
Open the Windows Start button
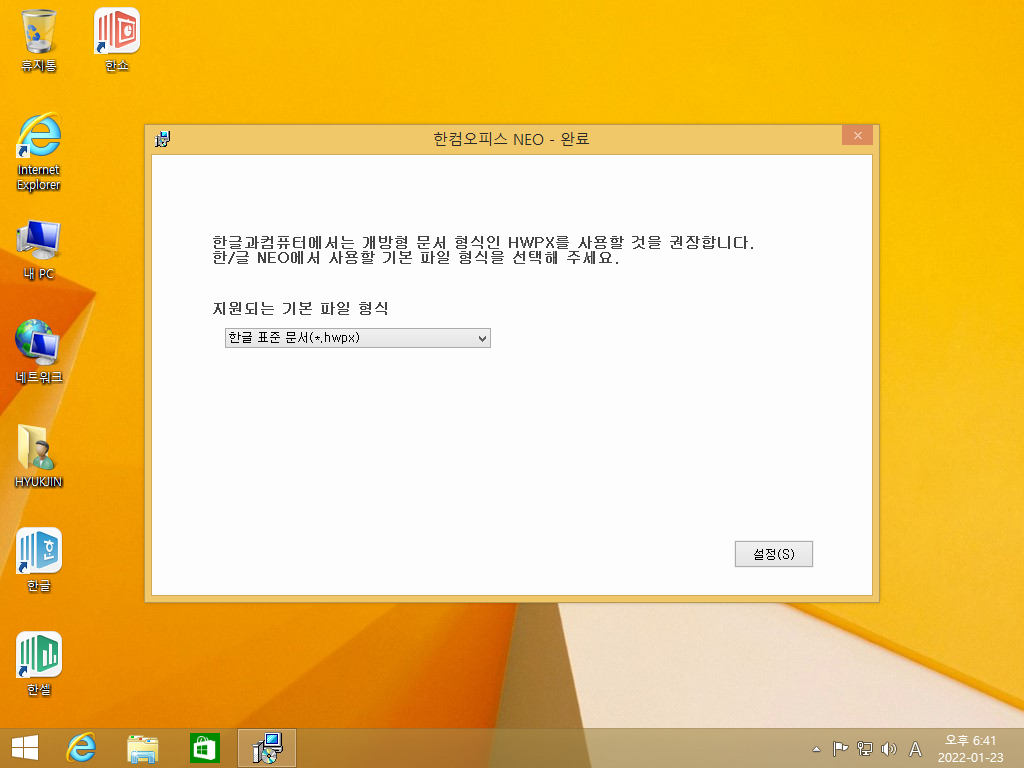(25, 748)
